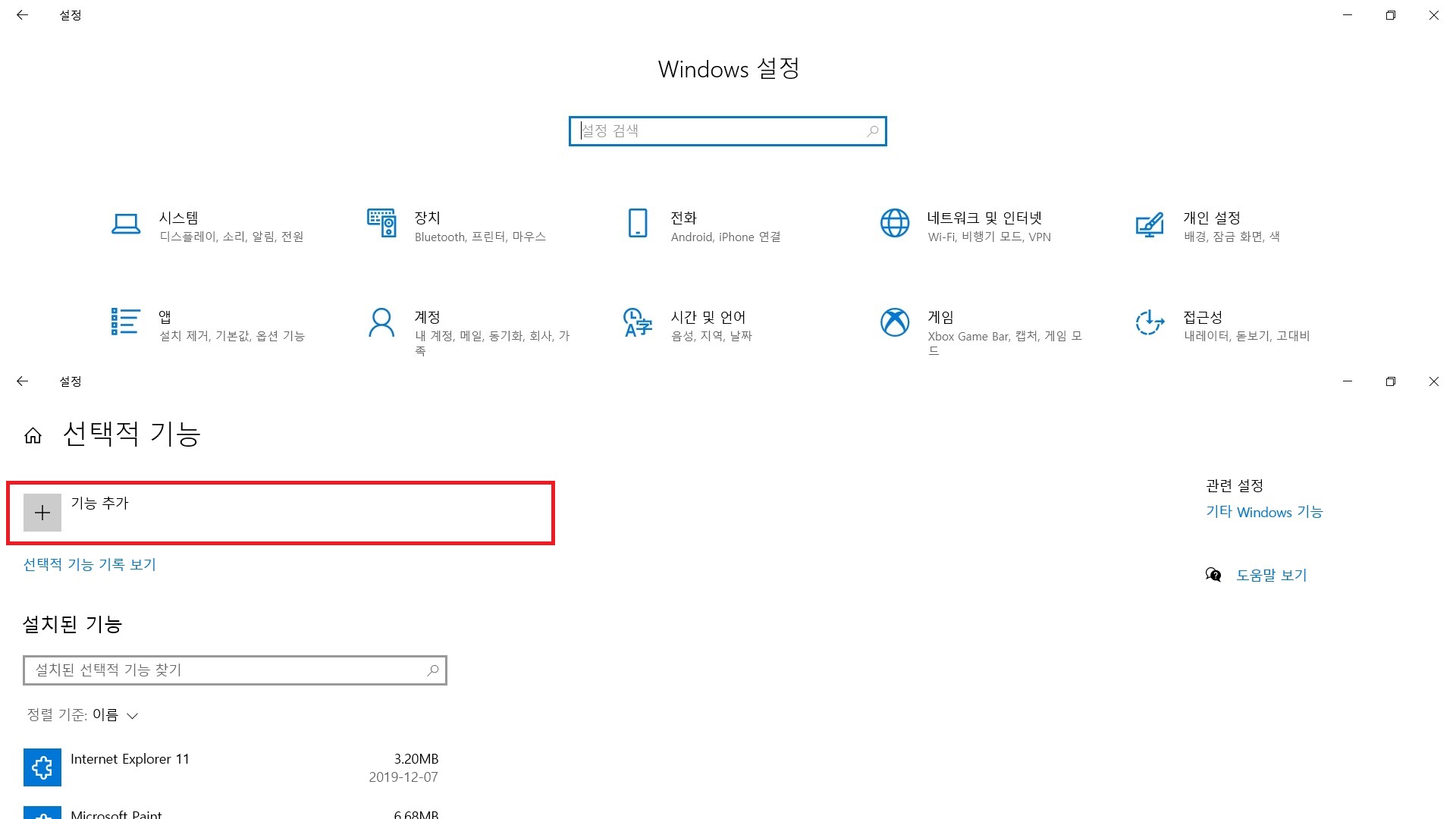The width and height of the screenshot is (1456, 819).
Task: Open the Devices (장치) settings icon
Action: tap(381, 224)
